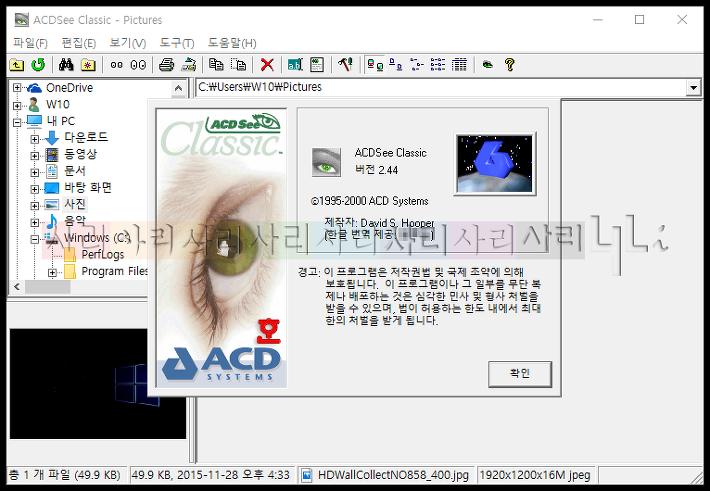The height and width of the screenshot is (491, 710).
Task: Open the 보기(V) menu
Action: coord(128,43)
